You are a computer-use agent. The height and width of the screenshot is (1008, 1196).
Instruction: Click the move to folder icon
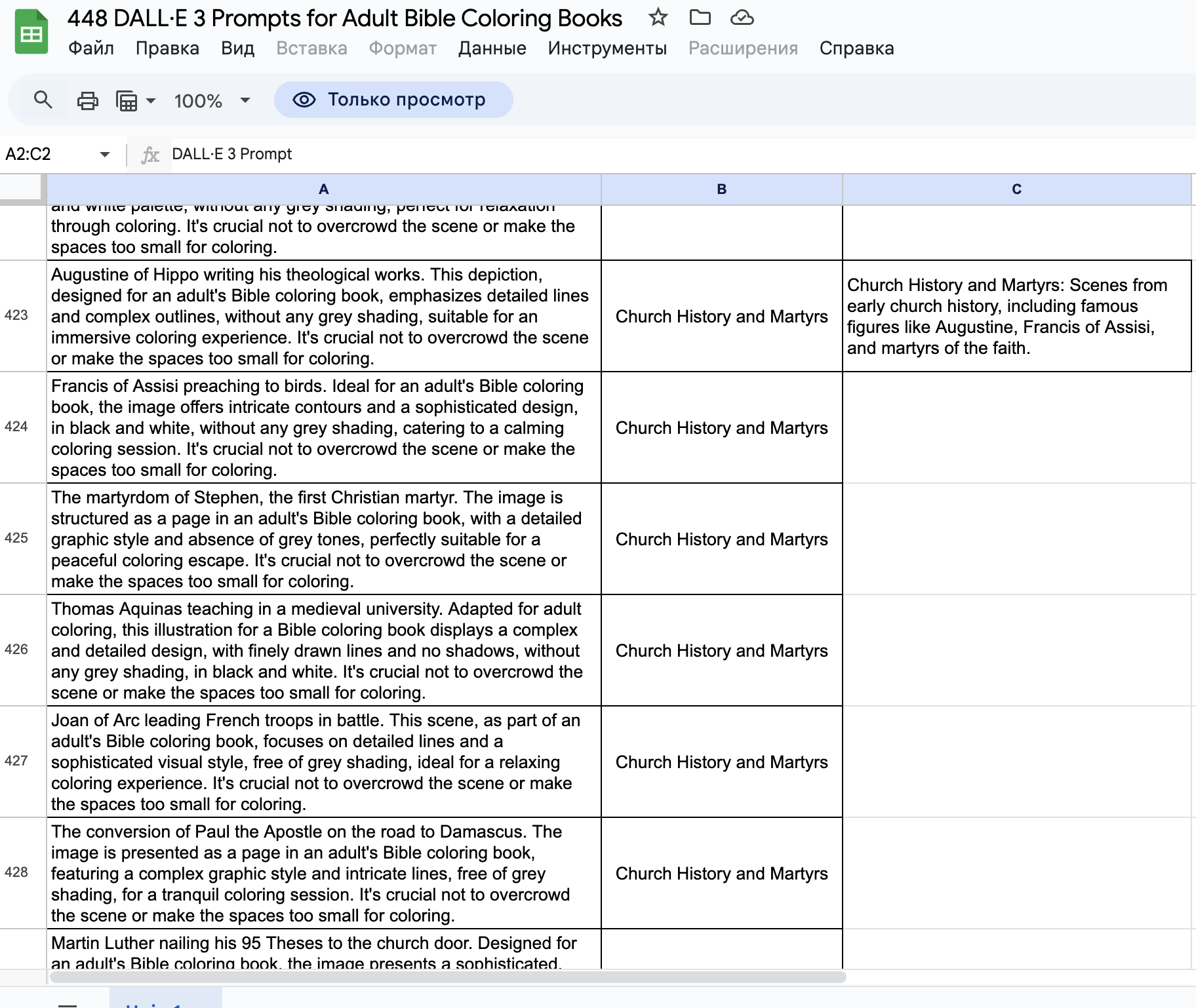[x=700, y=18]
